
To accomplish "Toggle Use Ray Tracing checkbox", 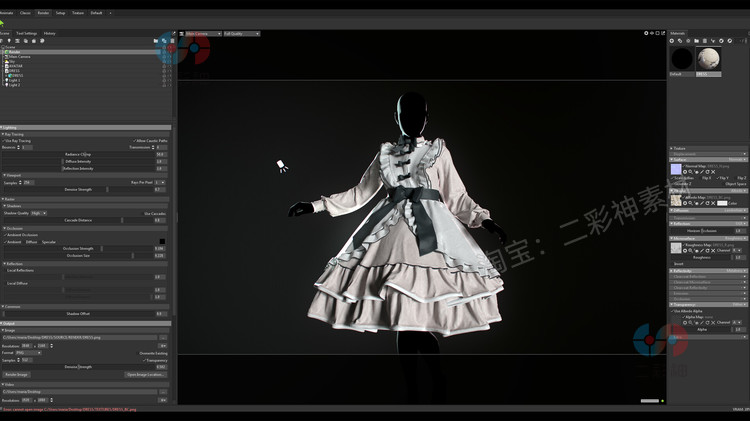I will [17, 141].
